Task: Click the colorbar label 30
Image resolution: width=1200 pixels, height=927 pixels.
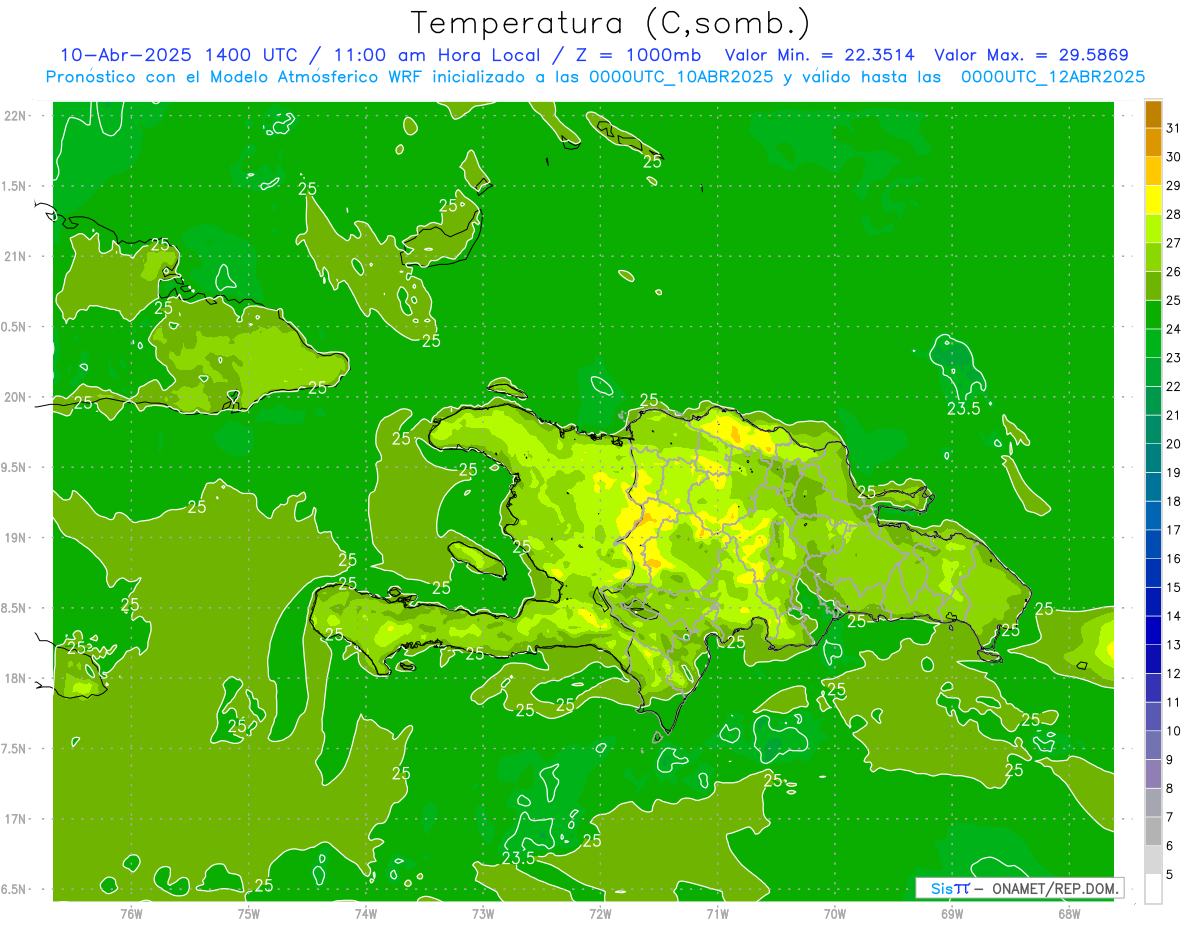Action: [1174, 157]
